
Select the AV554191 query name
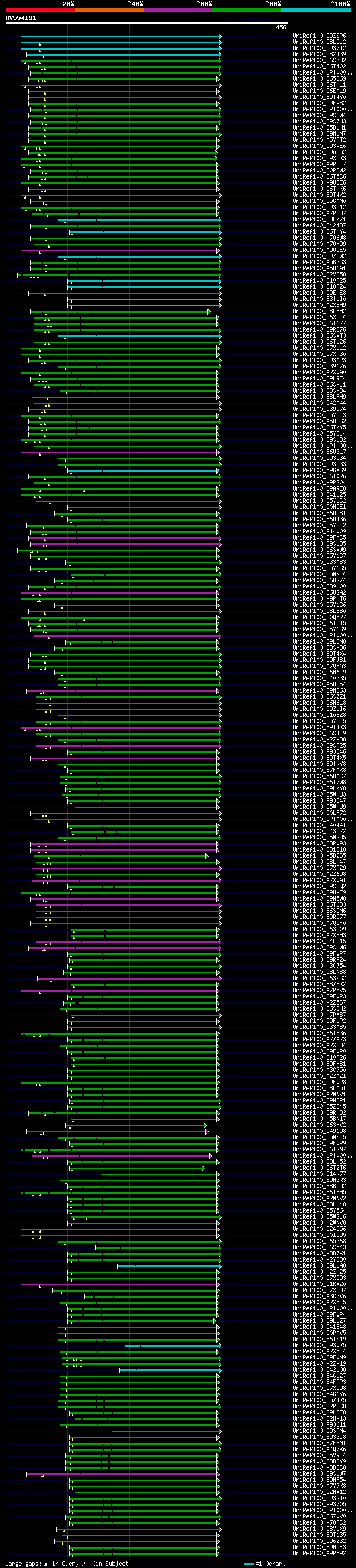tap(21, 18)
